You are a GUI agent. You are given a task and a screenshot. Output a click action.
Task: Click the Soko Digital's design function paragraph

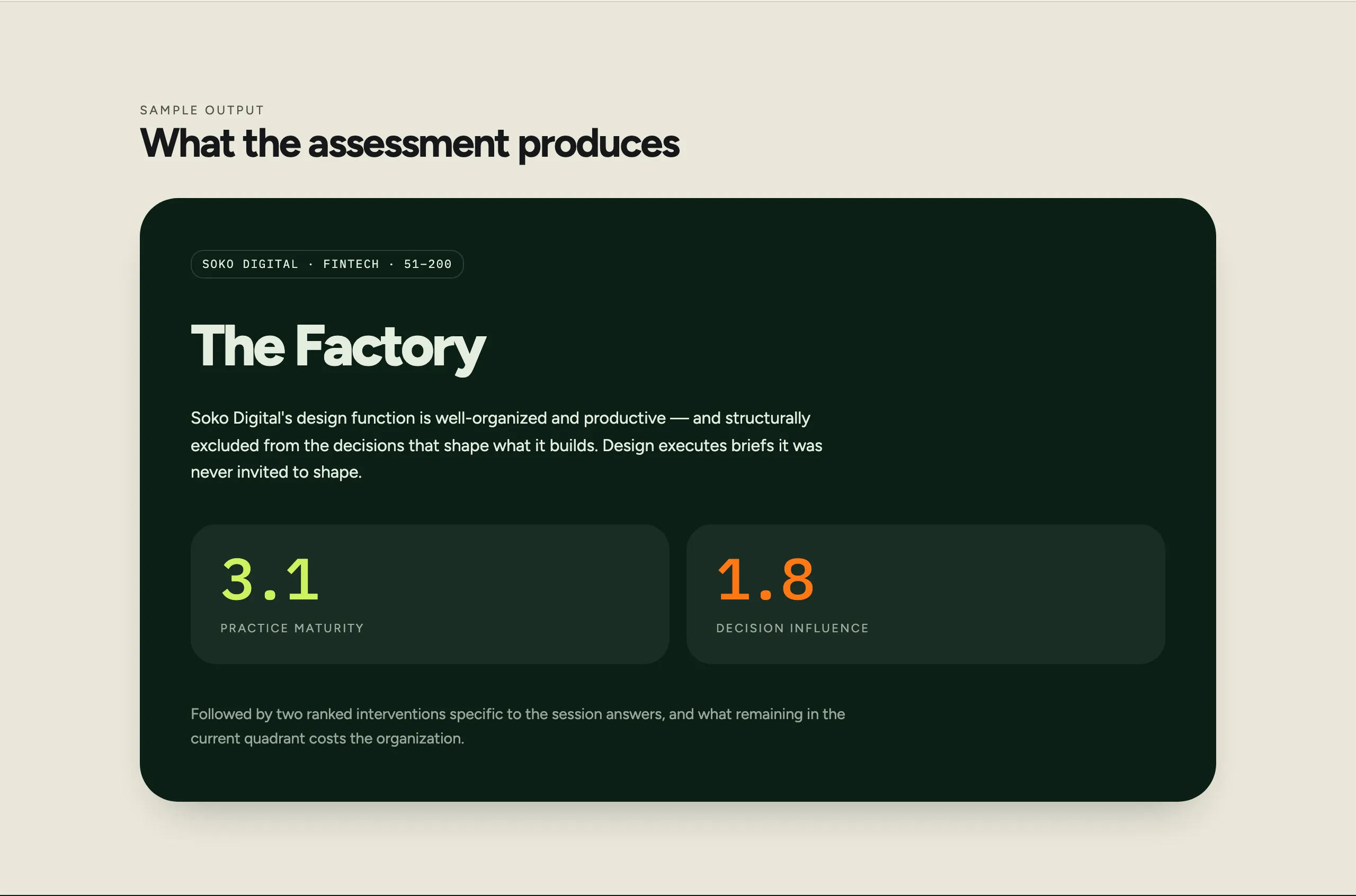click(506, 445)
